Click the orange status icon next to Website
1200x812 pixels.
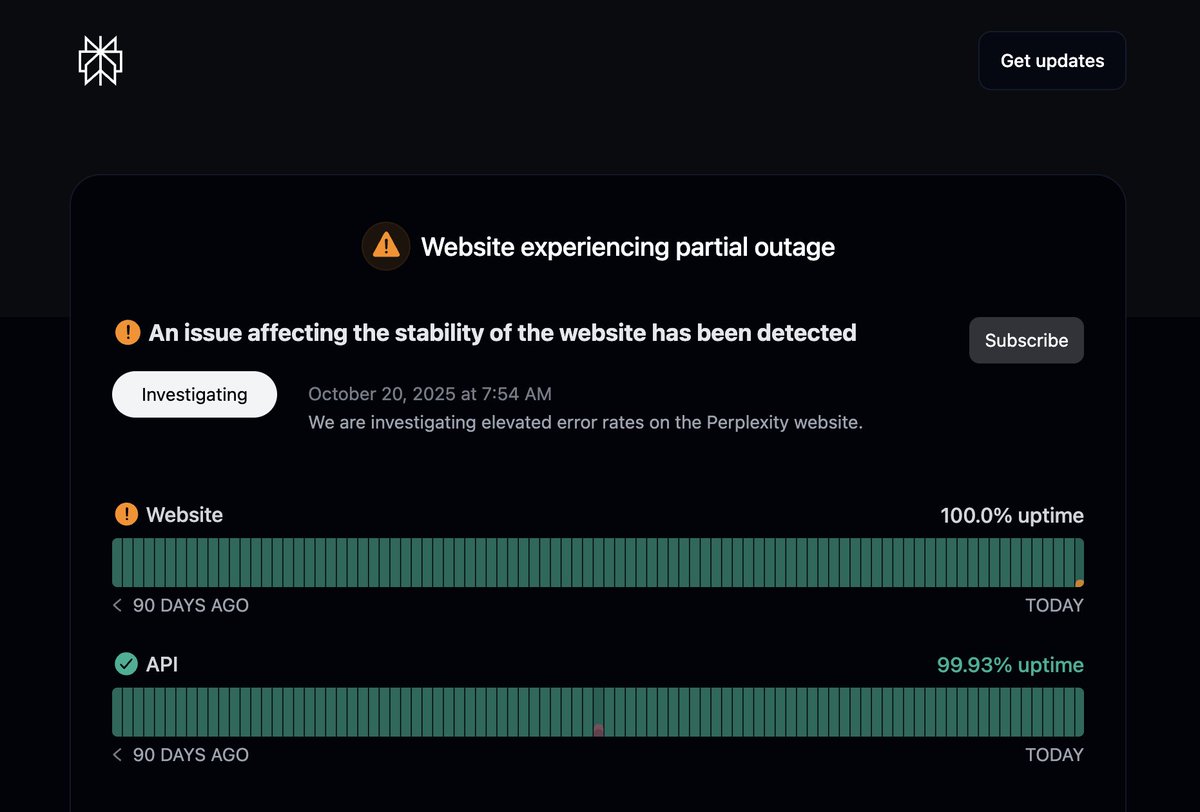click(126, 515)
